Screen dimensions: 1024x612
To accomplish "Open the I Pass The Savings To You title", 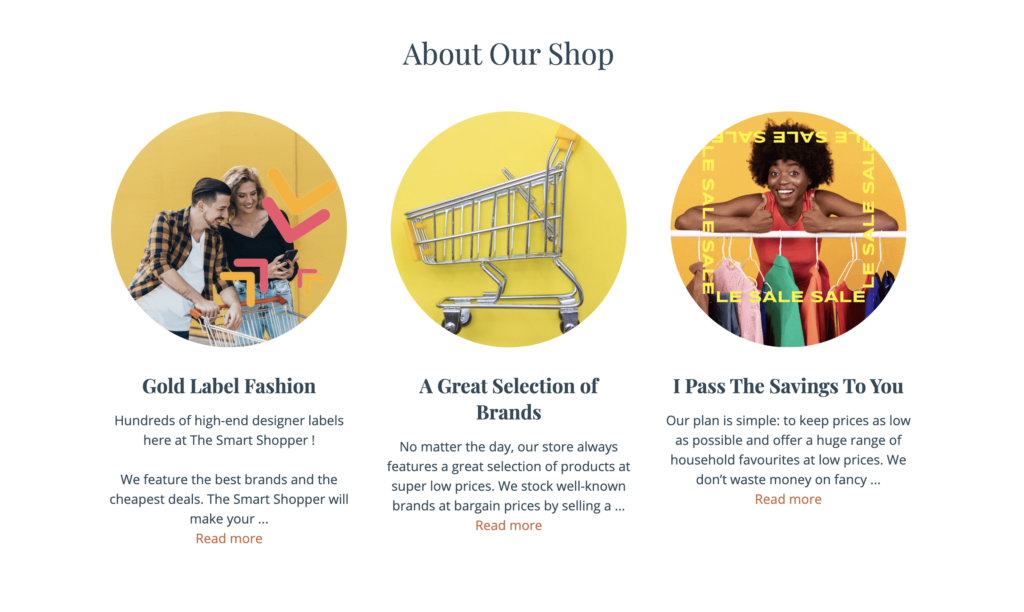I will pyautogui.click(x=788, y=386).
